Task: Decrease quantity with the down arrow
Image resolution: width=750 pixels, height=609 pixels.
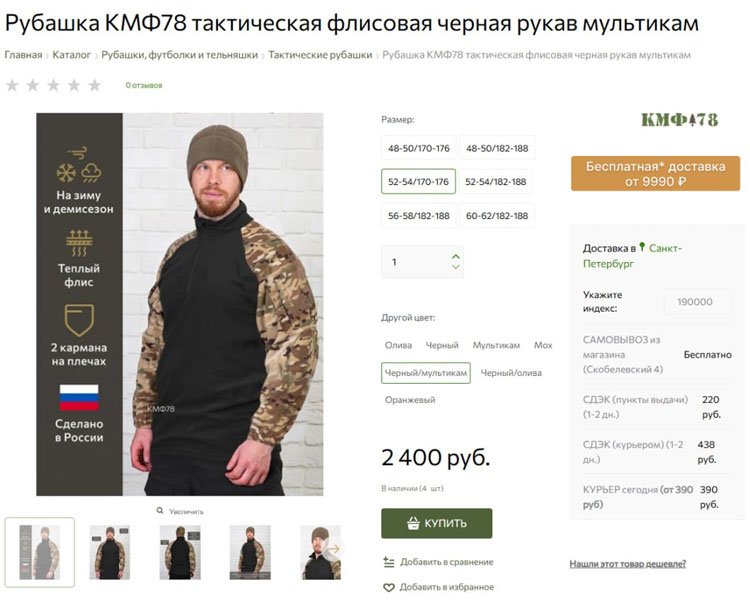Action: tap(456, 266)
